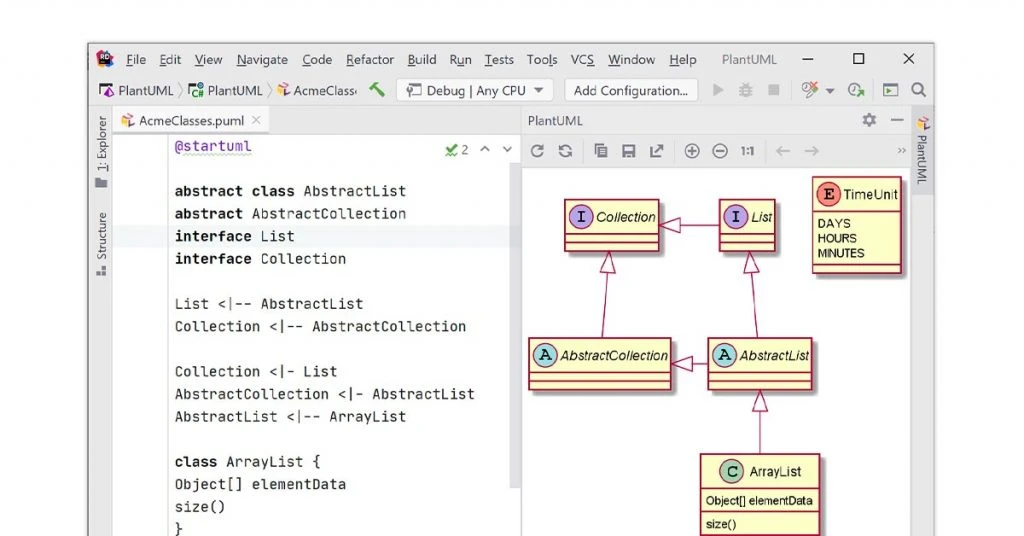Click 'abstract class AbstractList' code line
The height and width of the screenshot is (536, 1024).
[x=290, y=191]
